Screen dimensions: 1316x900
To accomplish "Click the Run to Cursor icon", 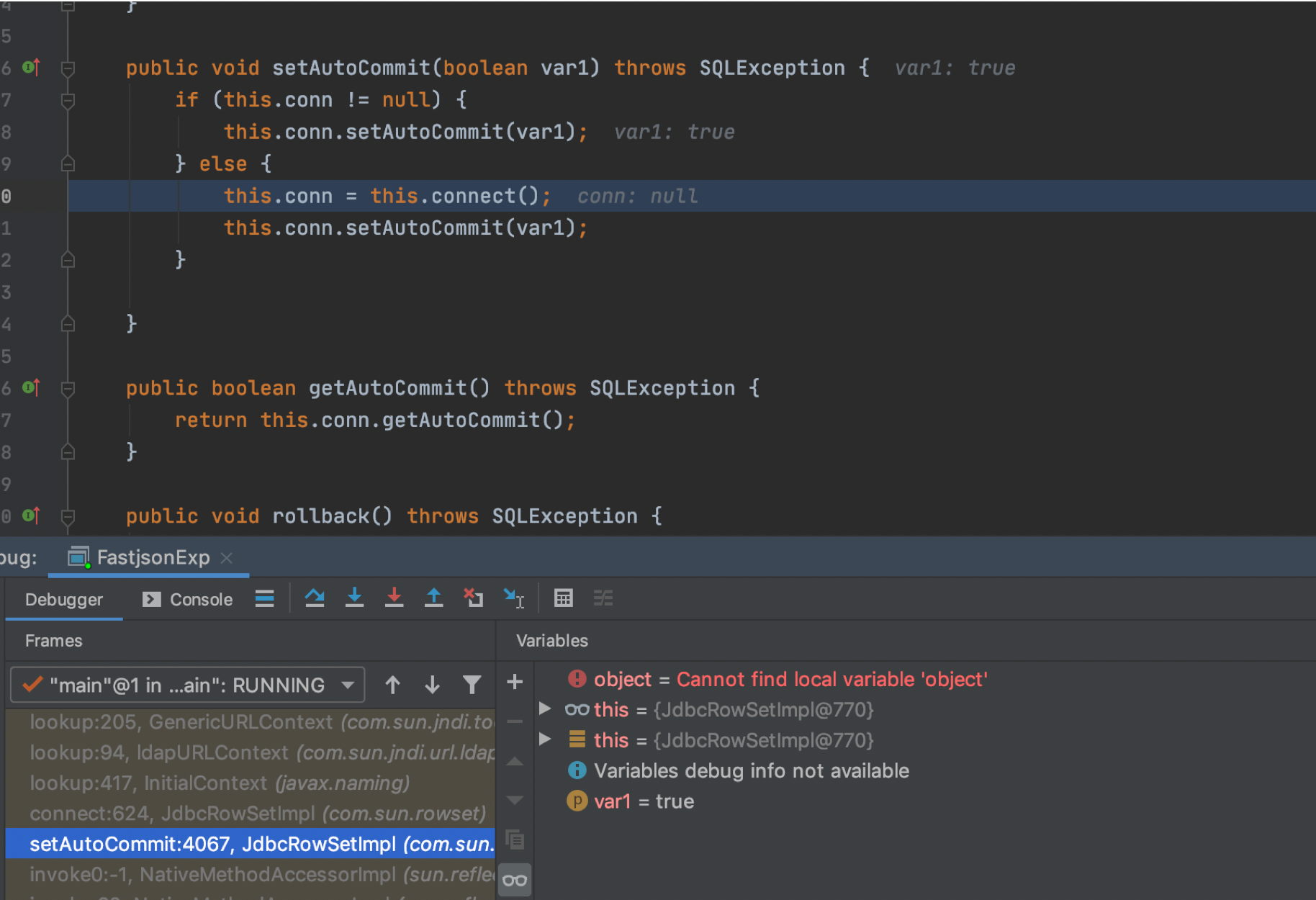I will point(514,598).
